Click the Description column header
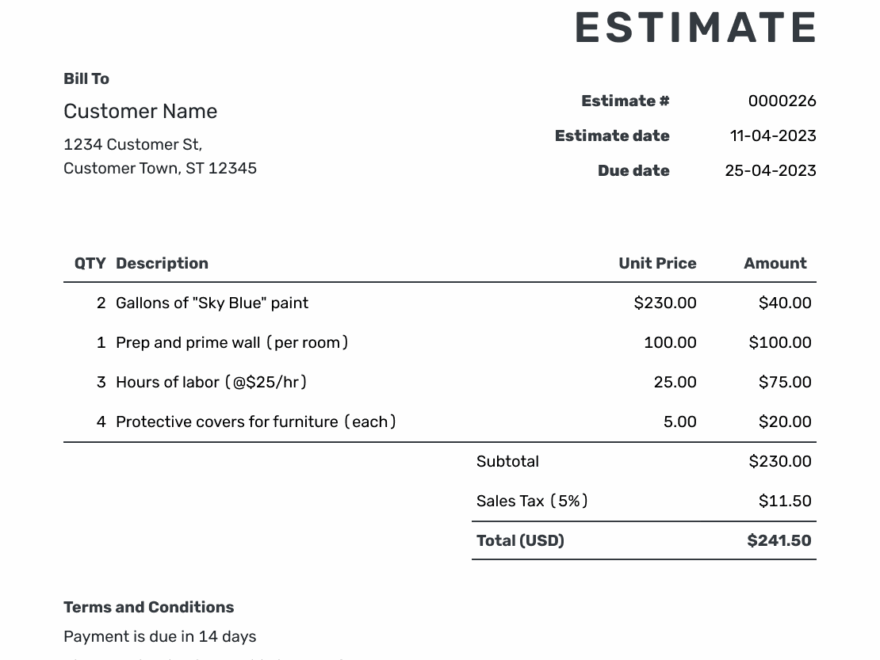This screenshot has height=660, width=880. coord(162,263)
